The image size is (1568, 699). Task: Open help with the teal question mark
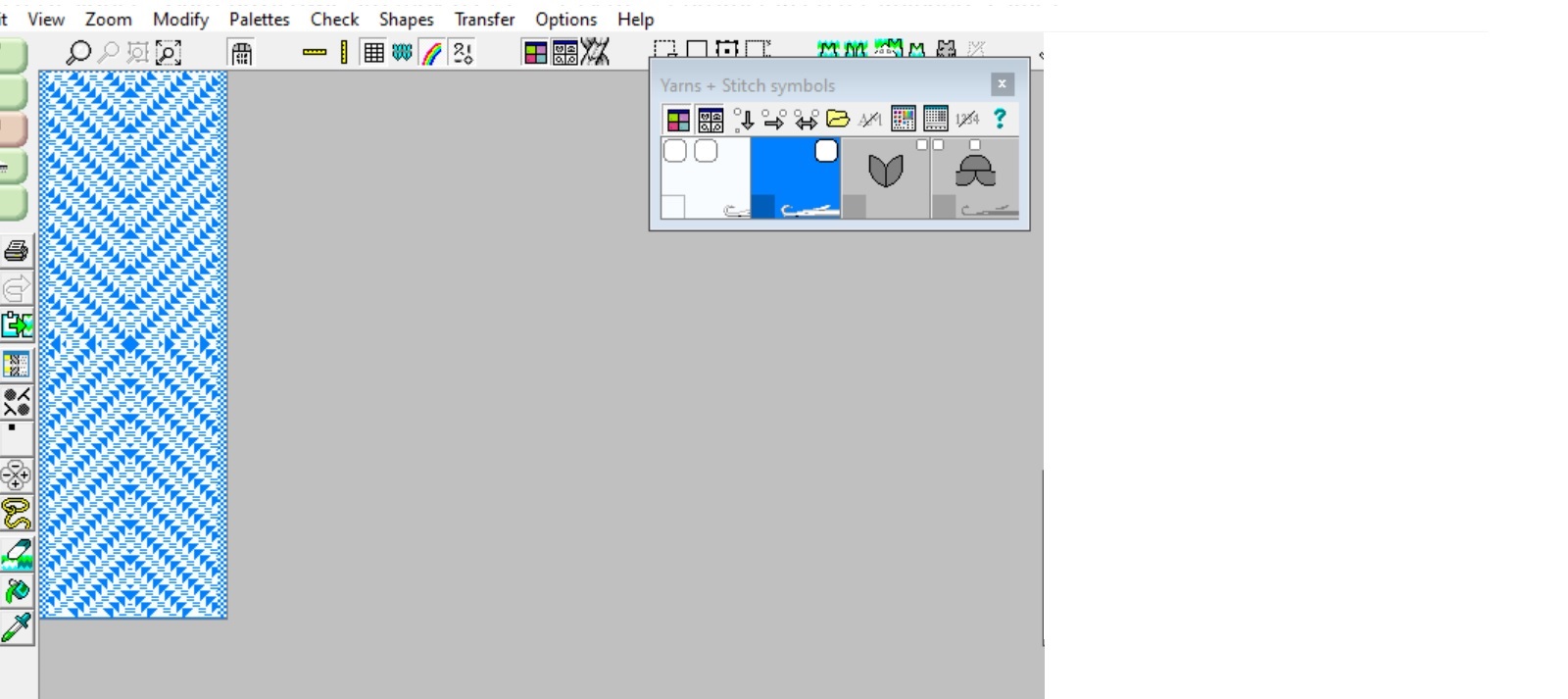[1000, 120]
